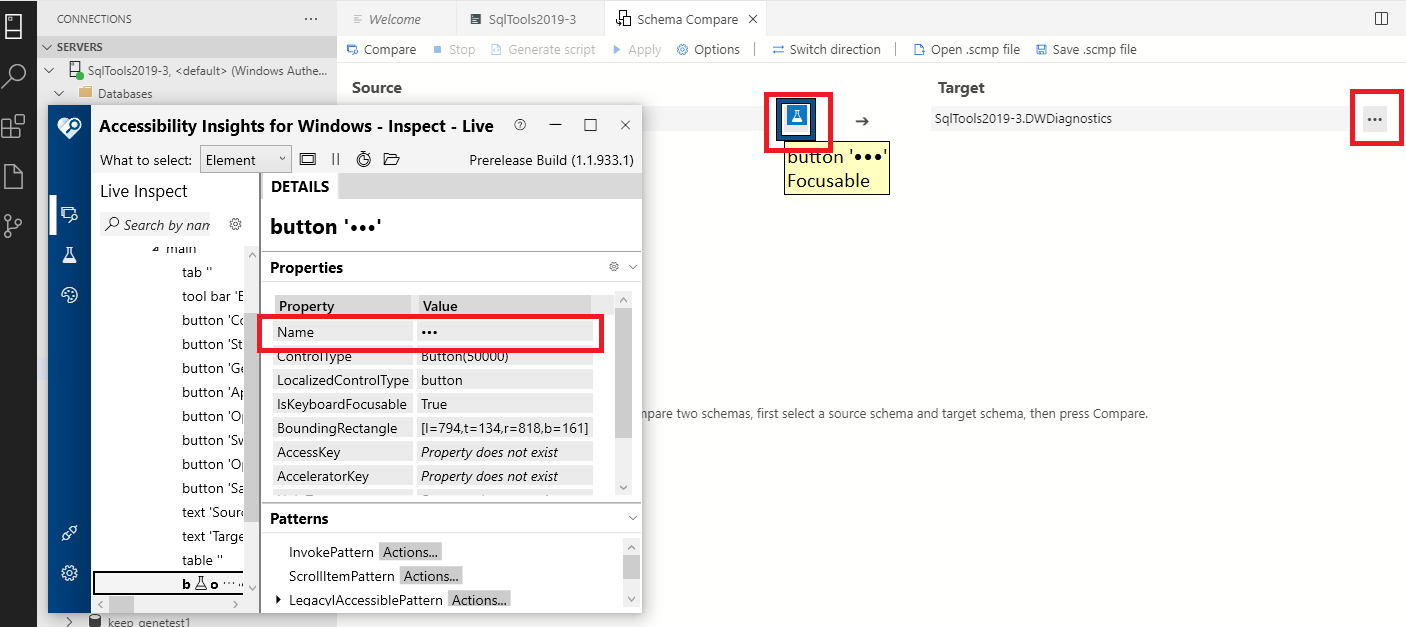Open the settings gear at sidebar bottom

click(x=68, y=572)
